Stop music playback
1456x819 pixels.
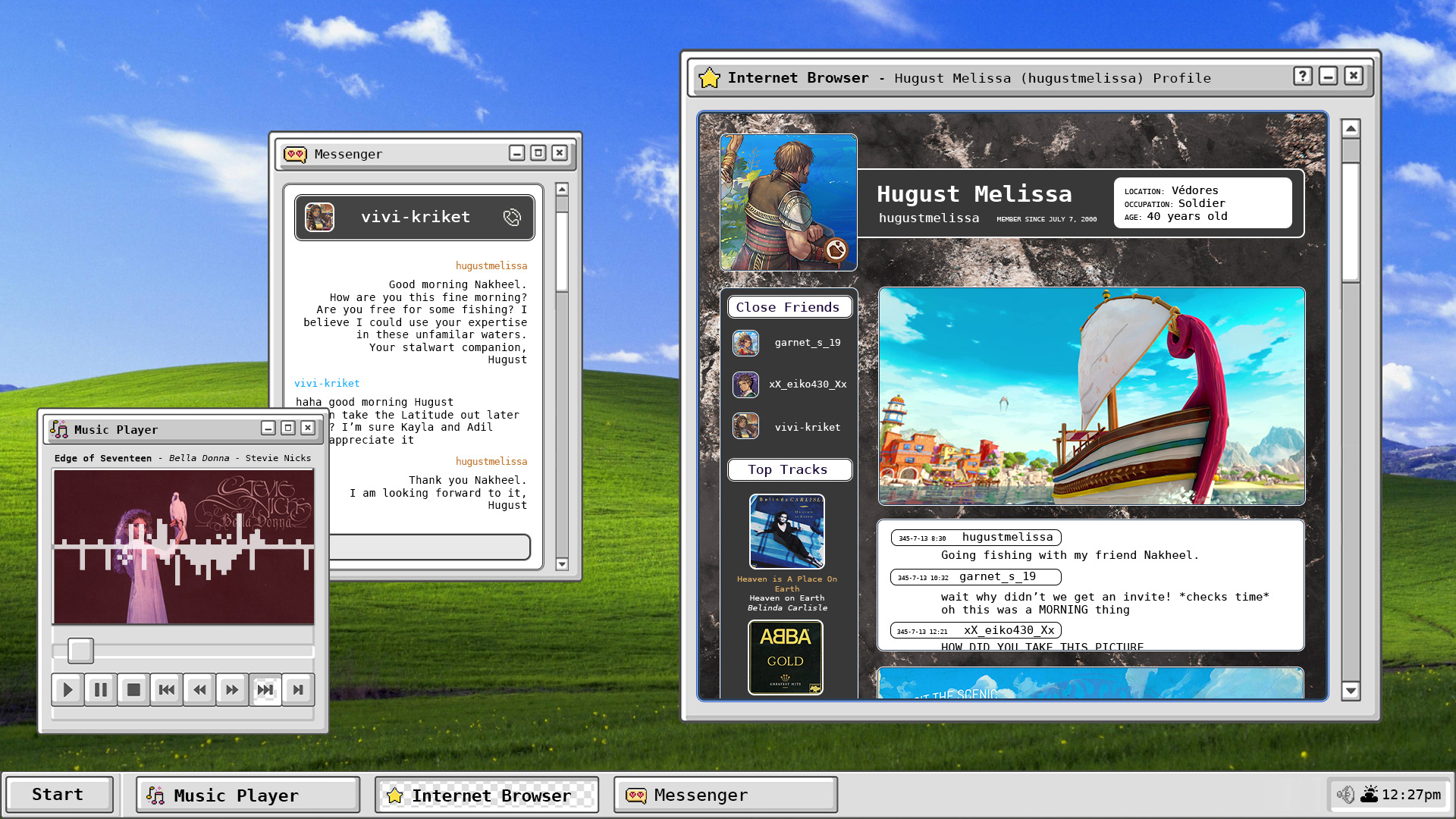pos(133,689)
